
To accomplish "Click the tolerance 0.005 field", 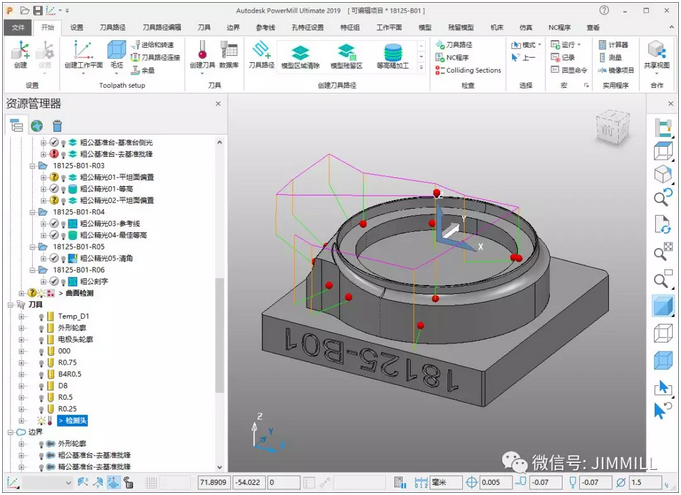I will [x=496, y=482].
